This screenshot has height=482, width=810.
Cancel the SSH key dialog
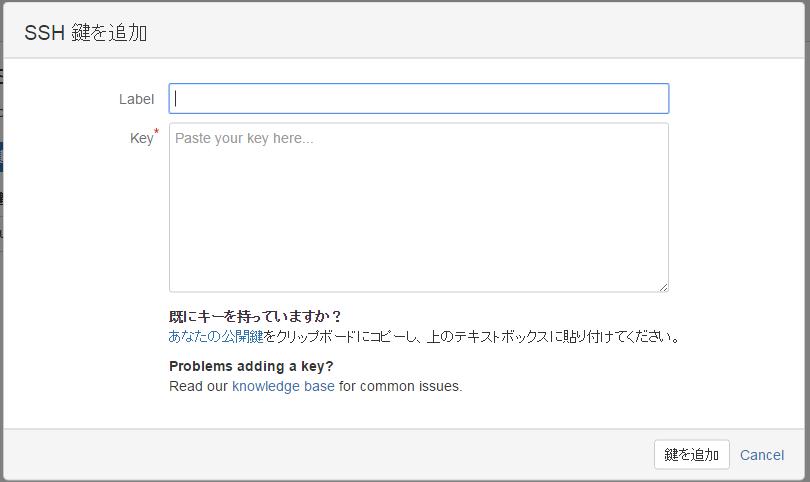point(762,455)
